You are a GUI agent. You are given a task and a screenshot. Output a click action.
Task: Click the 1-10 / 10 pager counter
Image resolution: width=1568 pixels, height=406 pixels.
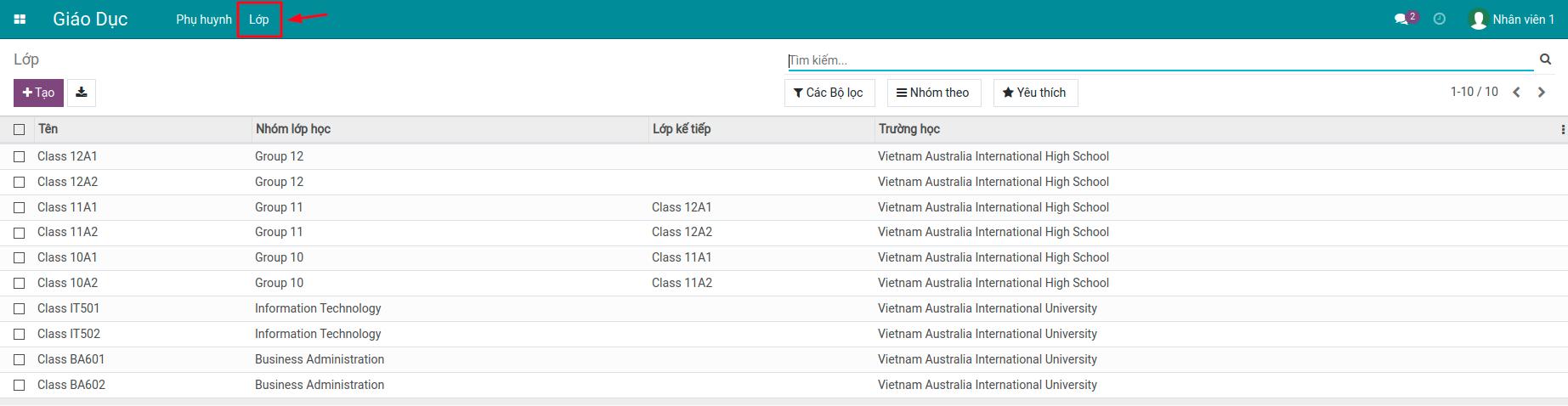(x=1474, y=92)
